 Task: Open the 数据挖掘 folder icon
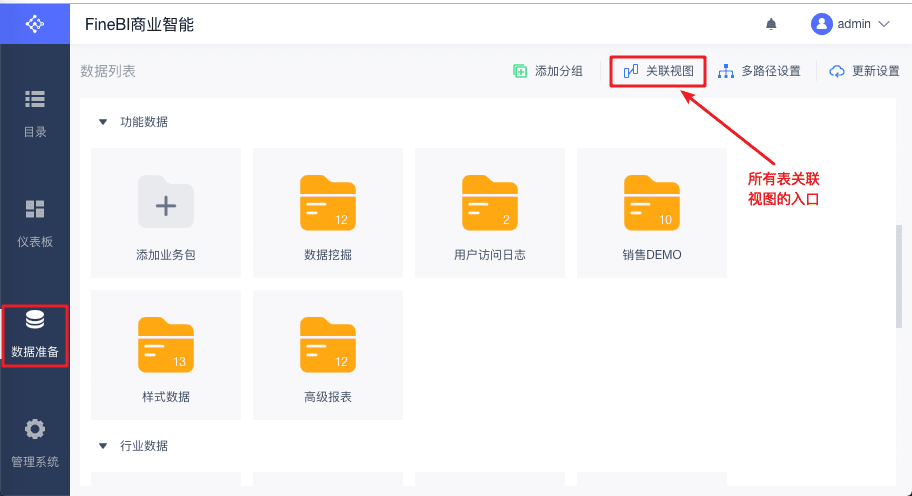(328, 202)
